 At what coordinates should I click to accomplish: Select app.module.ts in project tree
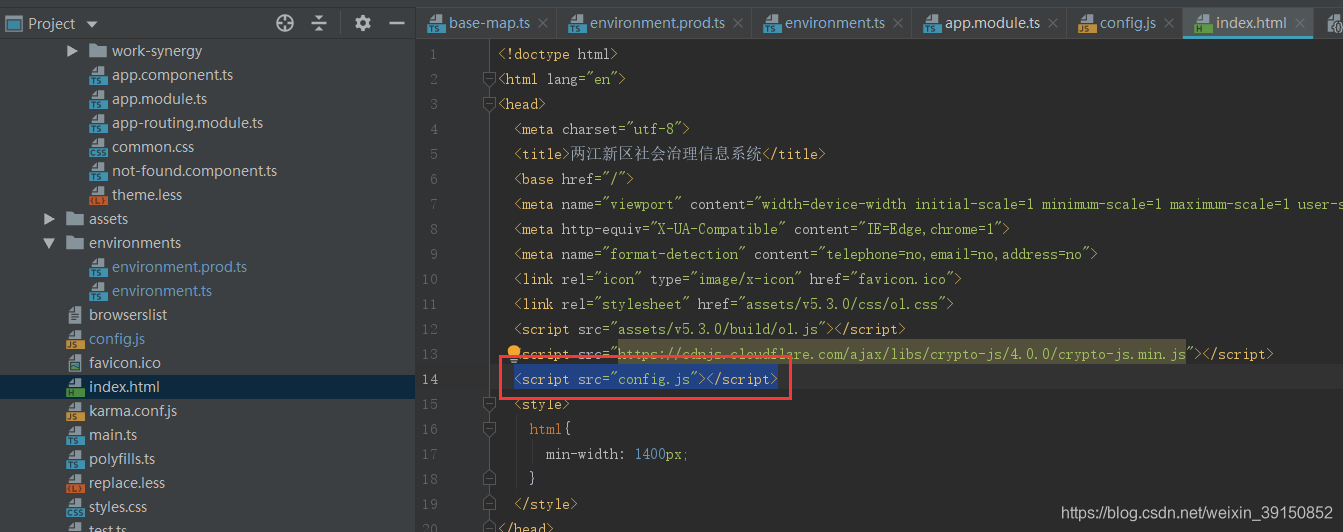coord(160,99)
